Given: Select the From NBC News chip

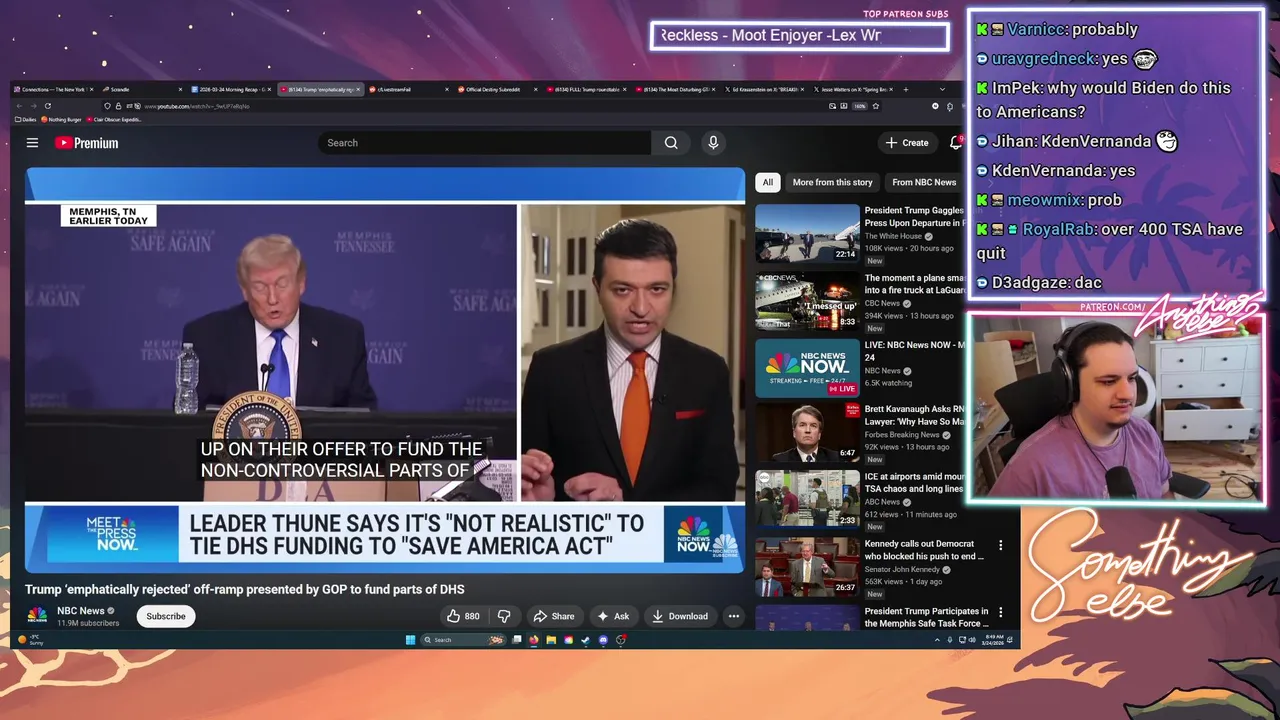Looking at the screenshot, I should point(924,182).
